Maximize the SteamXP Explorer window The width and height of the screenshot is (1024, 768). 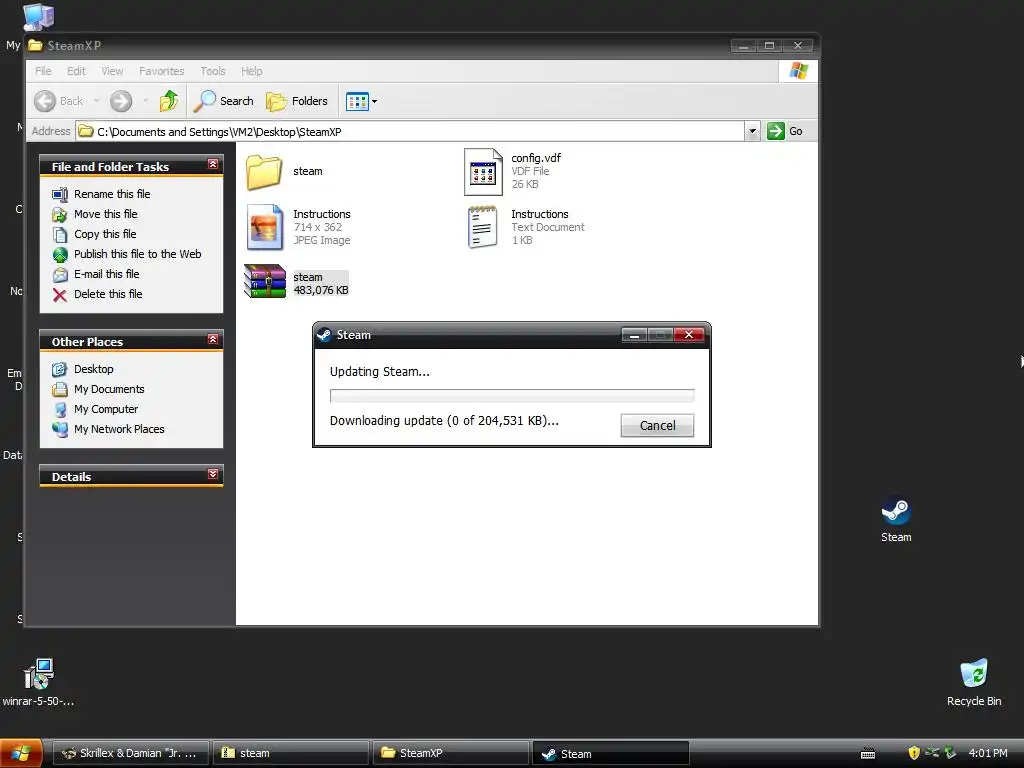769,46
